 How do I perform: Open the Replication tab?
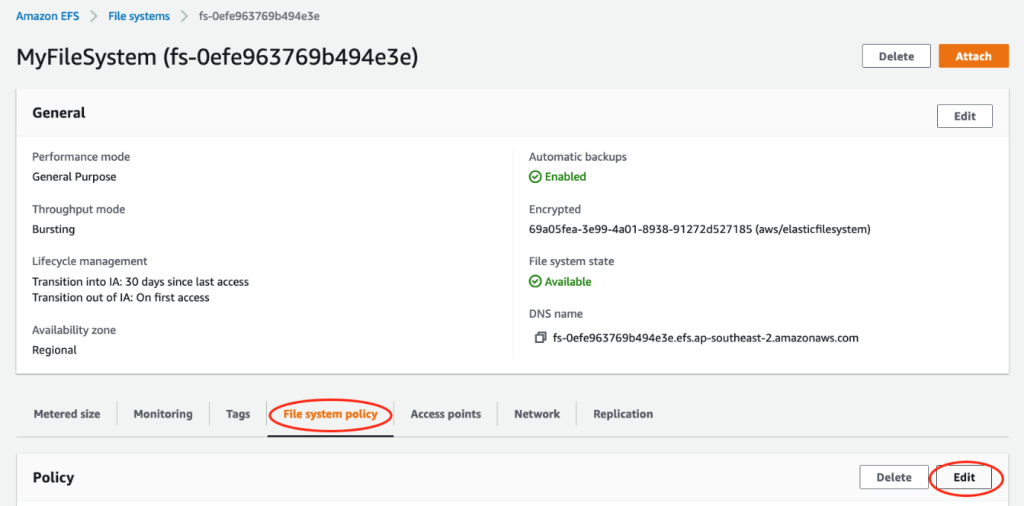click(x=623, y=414)
